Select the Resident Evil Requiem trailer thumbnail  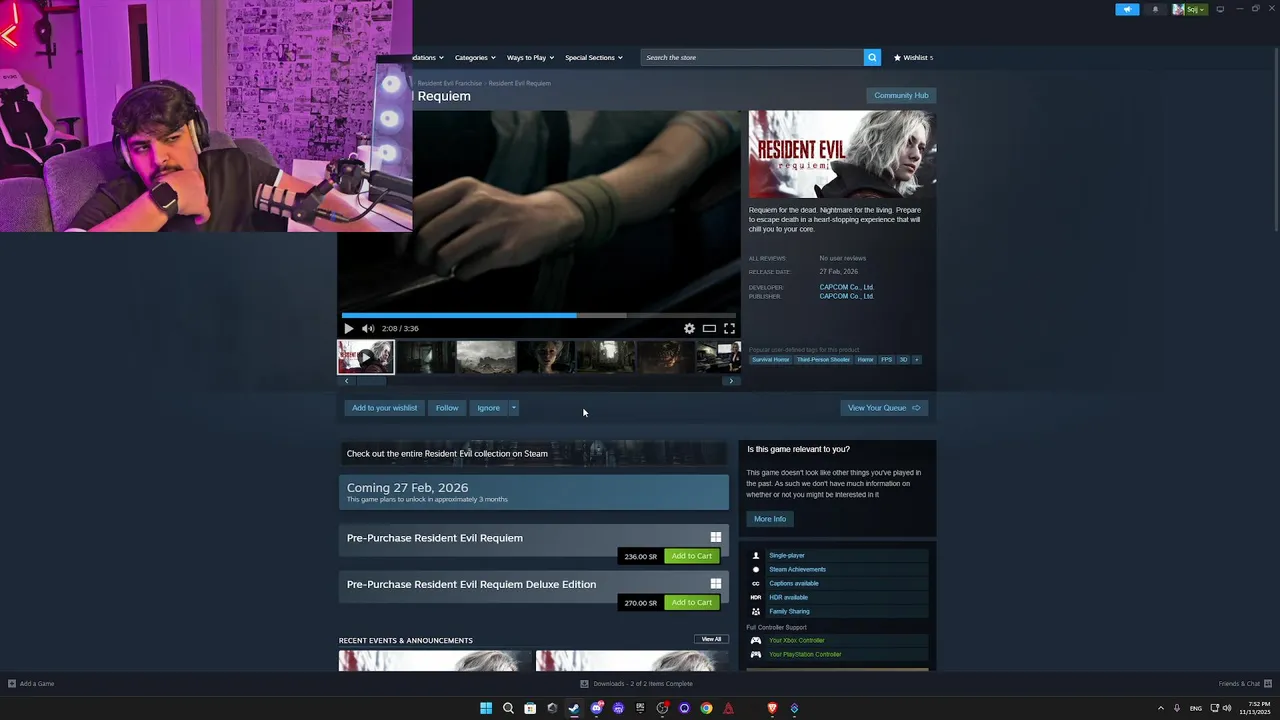point(366,357)
